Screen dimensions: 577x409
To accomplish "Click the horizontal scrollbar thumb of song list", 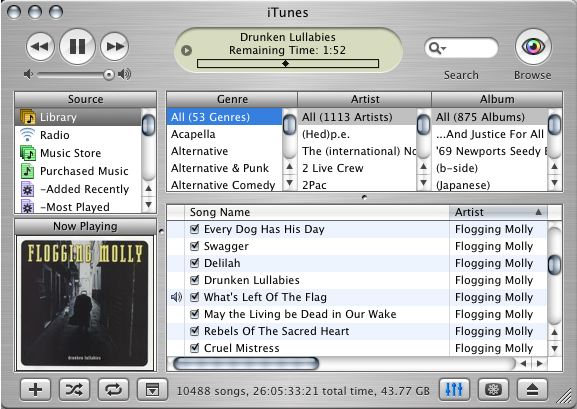I will 246,364.
